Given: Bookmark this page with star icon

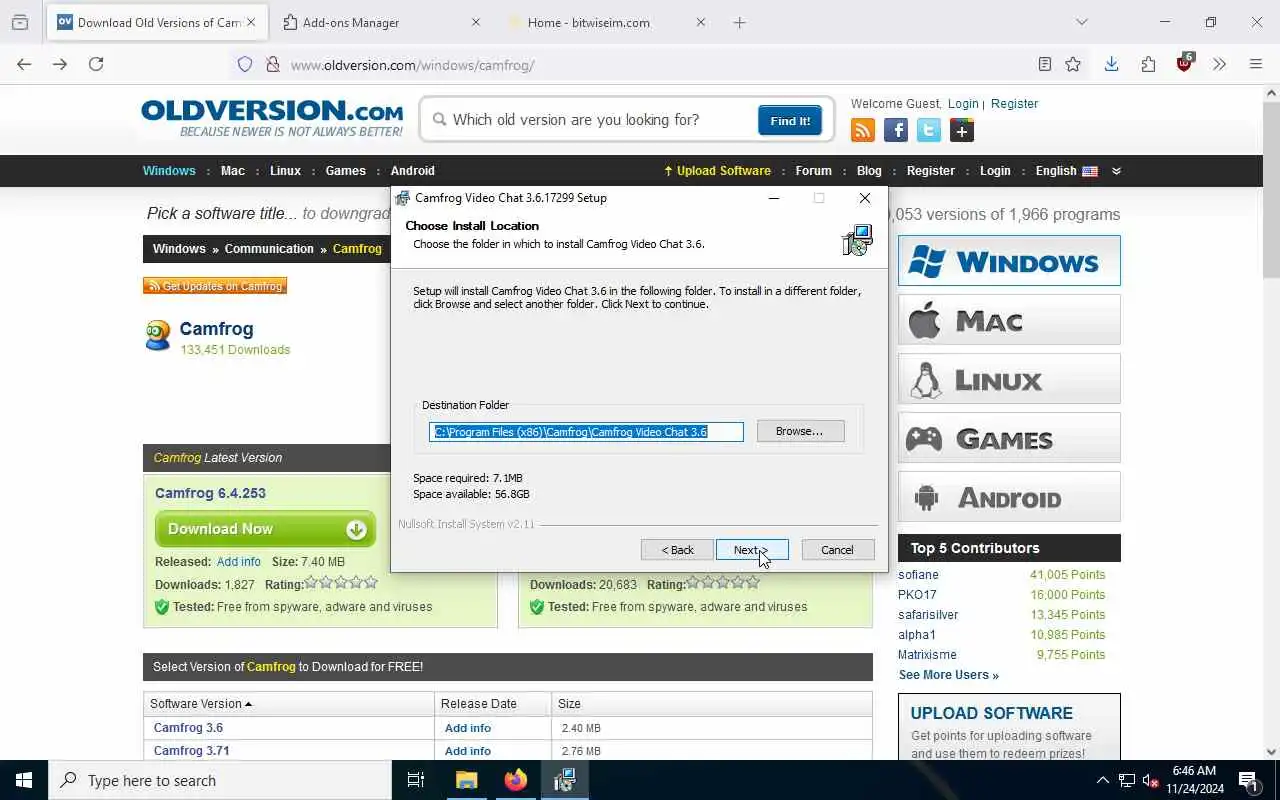Looking at the screenshot, I should [1073, 64].
